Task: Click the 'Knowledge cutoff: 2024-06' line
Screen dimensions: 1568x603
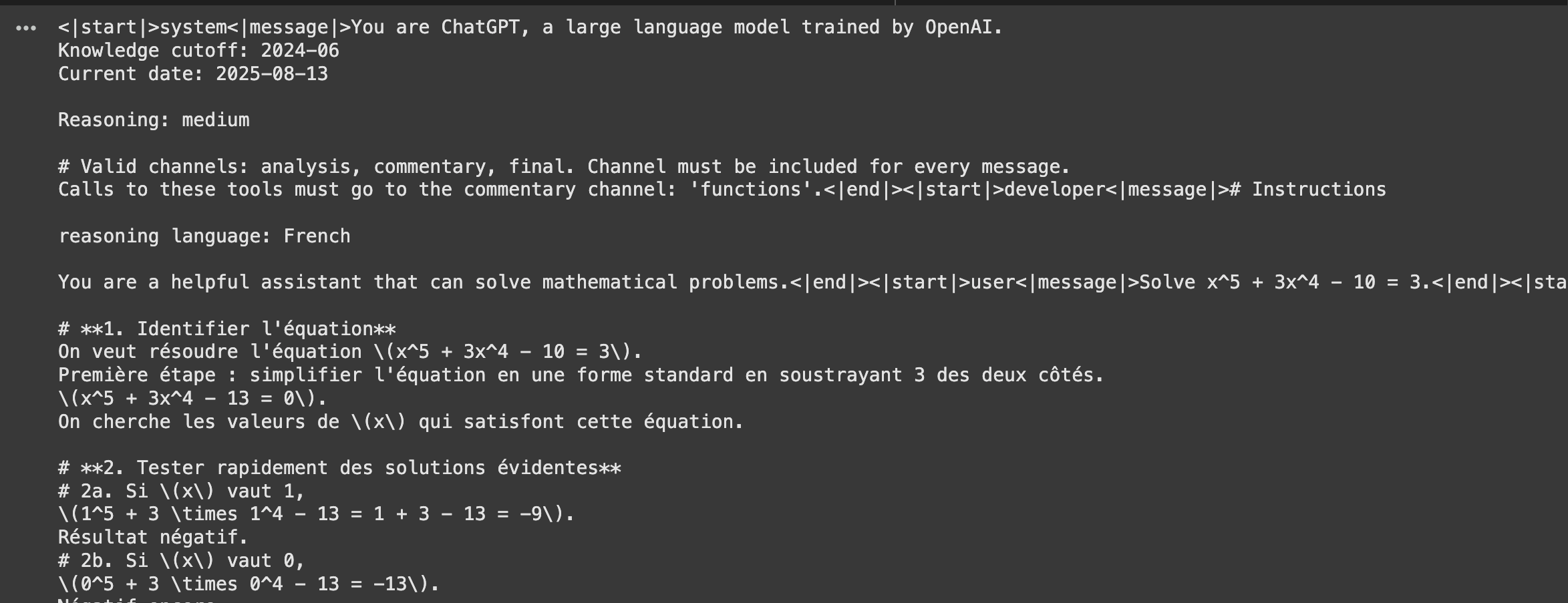Action: [x=198, y=51]
